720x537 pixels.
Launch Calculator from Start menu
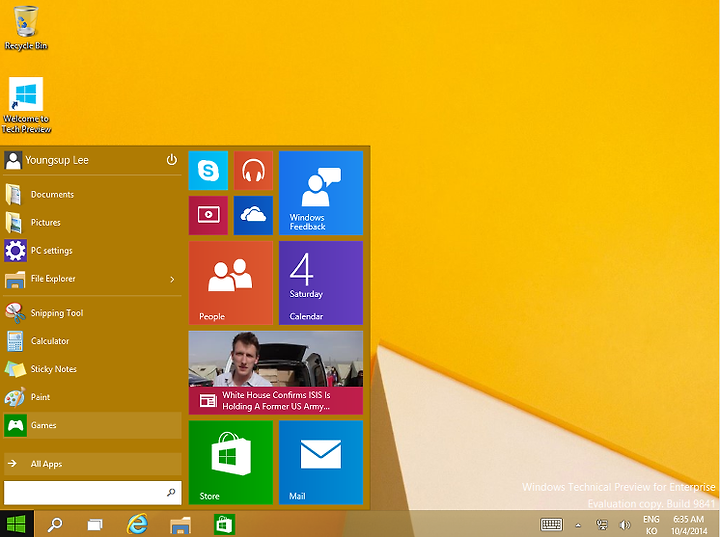(92, 341)
